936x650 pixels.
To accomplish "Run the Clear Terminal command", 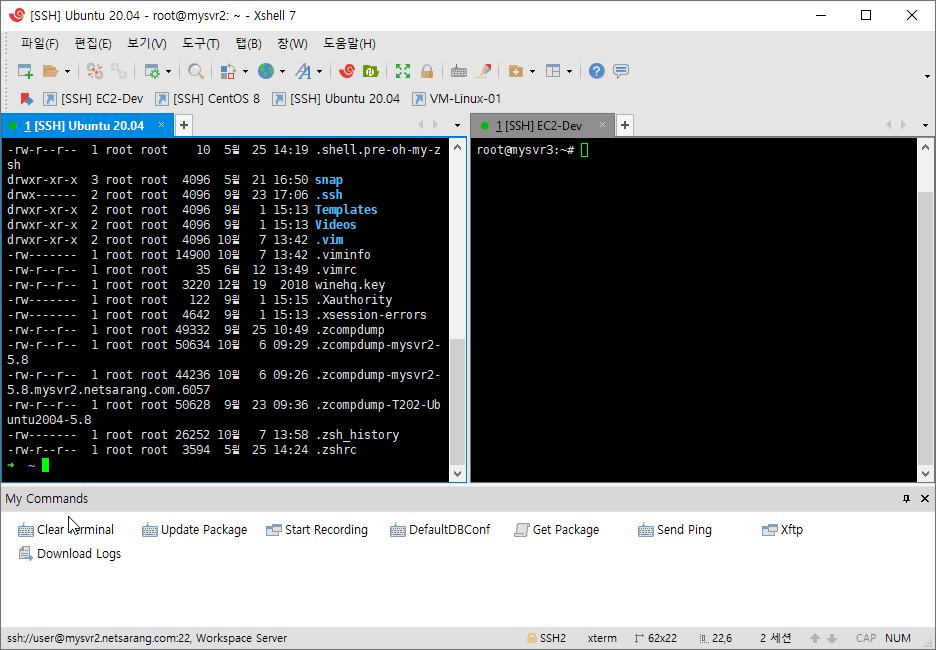I will 66,529.
